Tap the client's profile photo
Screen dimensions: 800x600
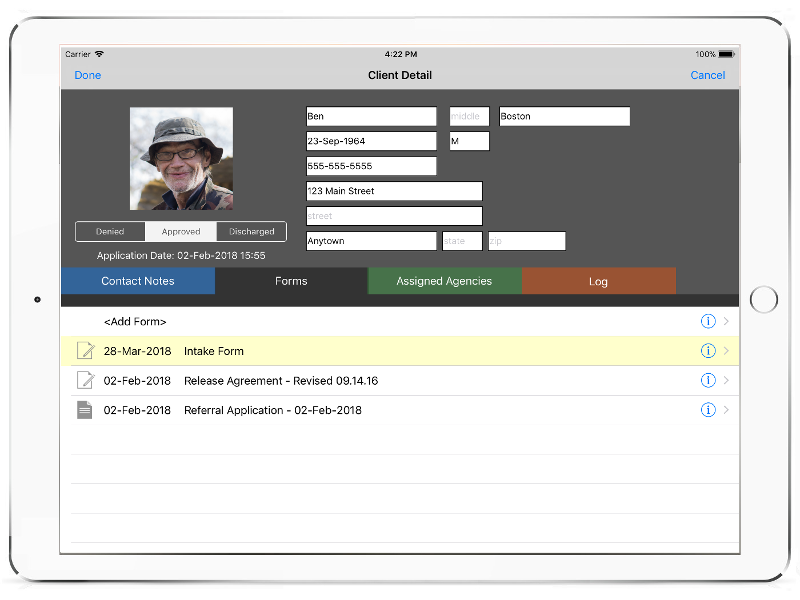point(181,159)
